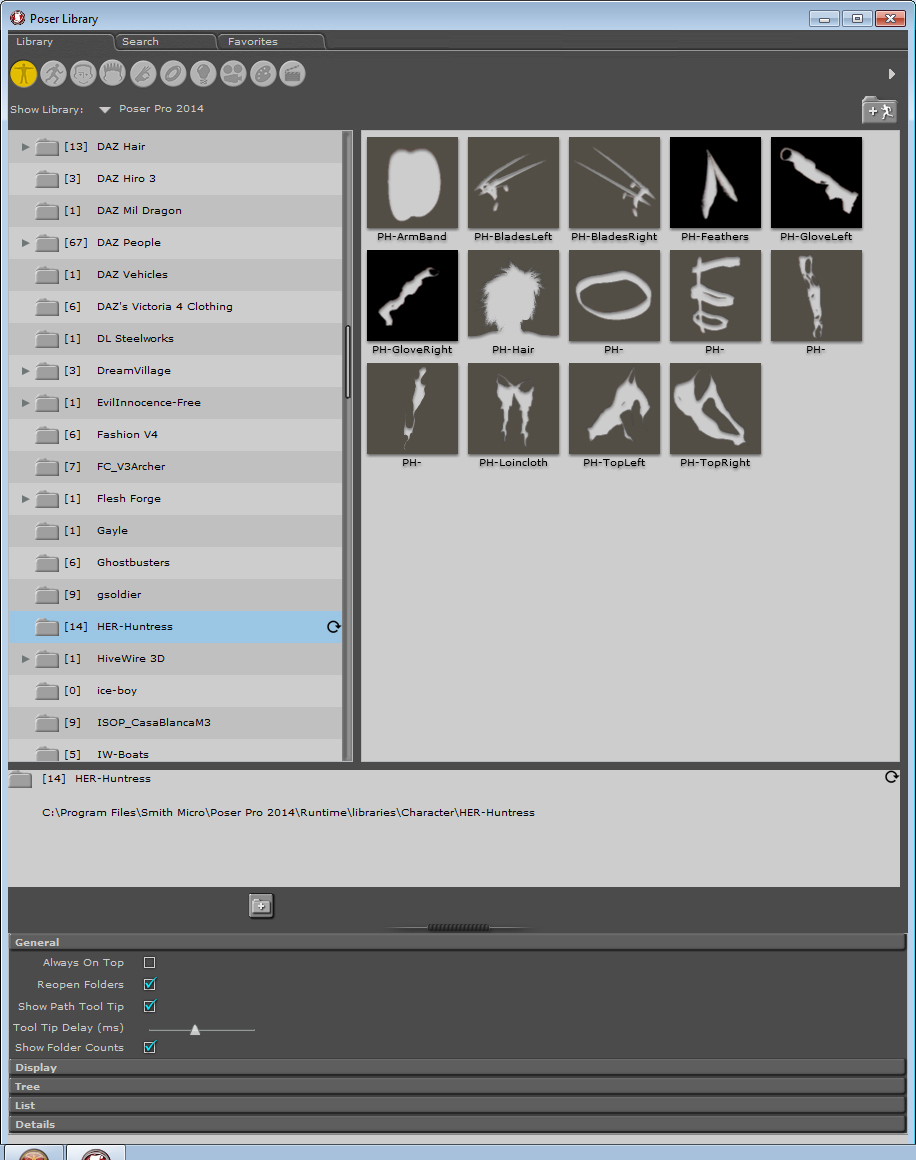Click the refresh icon in details pane

tap(892, 777)
